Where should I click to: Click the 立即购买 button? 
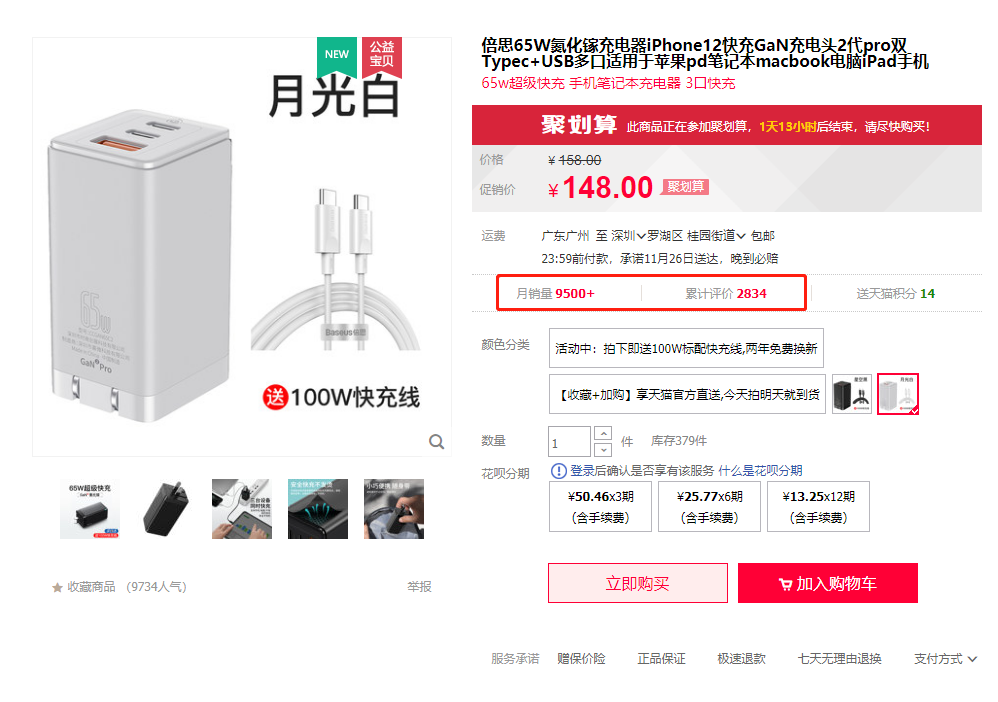pos(638,583)
